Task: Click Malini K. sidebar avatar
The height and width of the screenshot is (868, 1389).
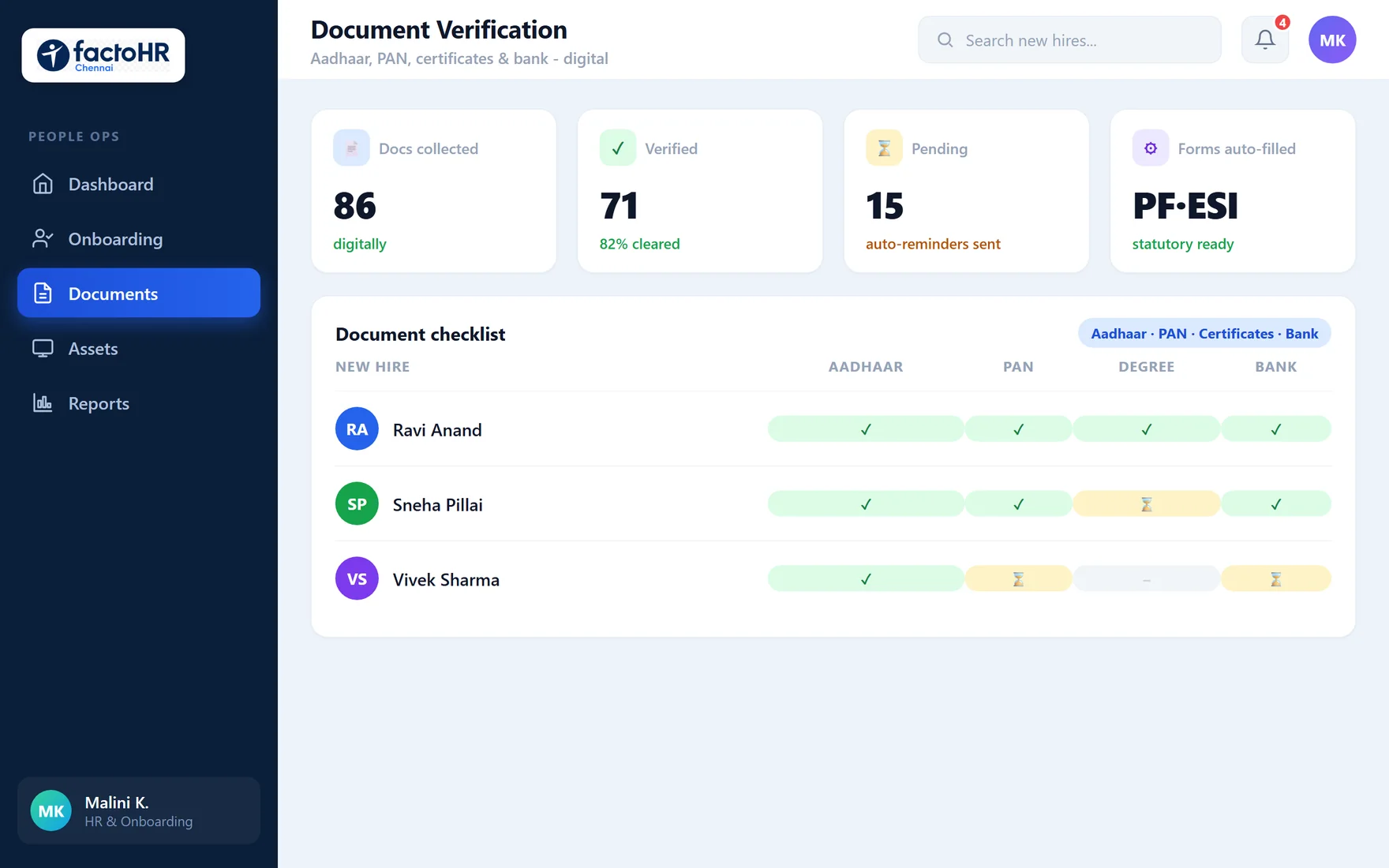Action: coord(51,810)
